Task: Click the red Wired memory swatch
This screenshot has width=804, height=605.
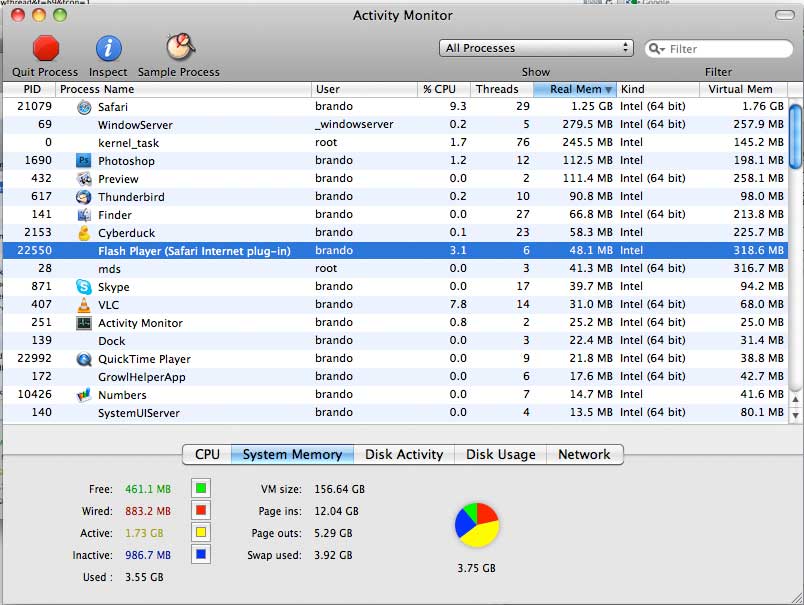Action: (201, 510)
